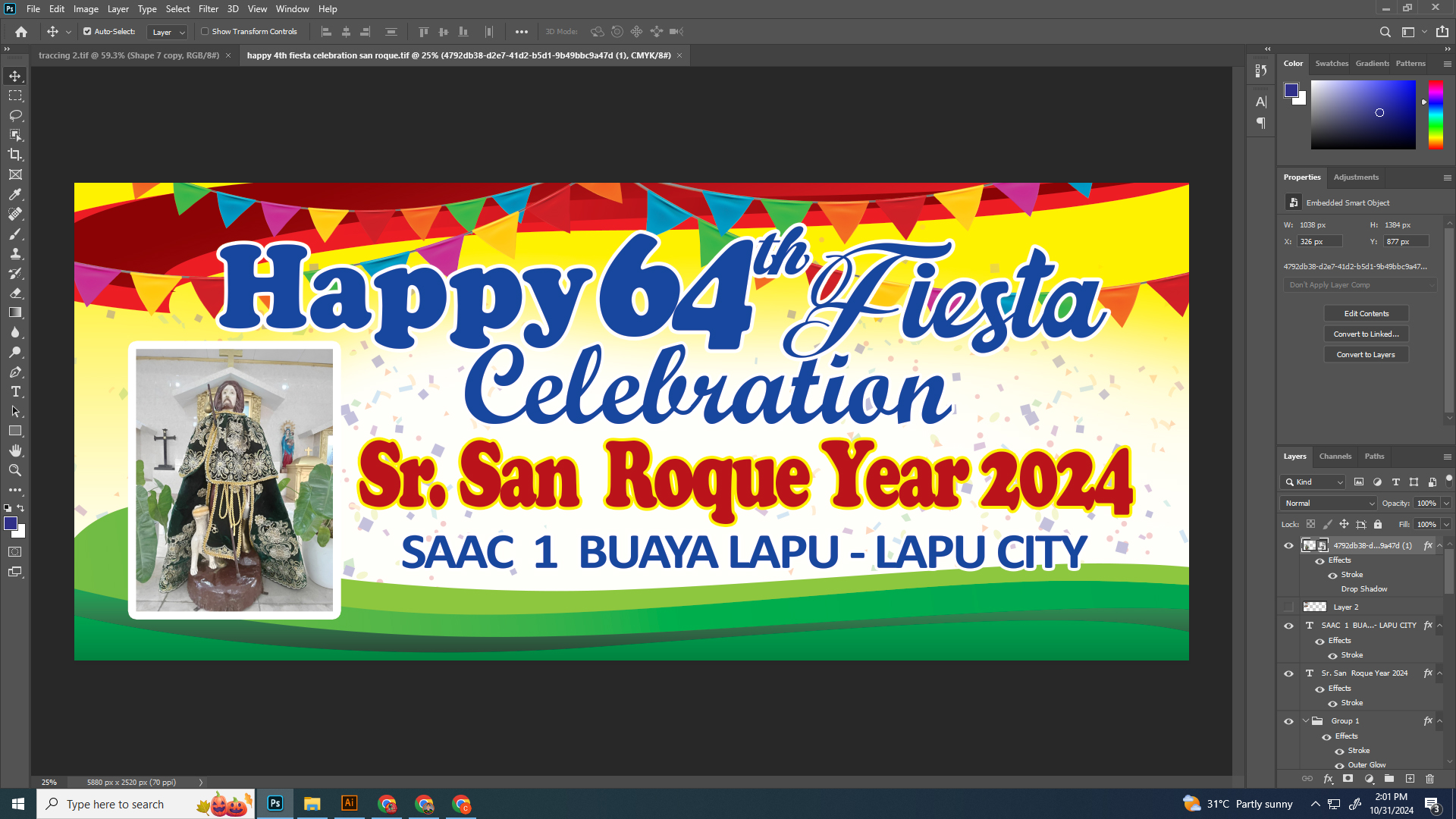The width and height of the screenshot is (1456, 819).
Task: Click the create new group folder icon
Action: click(1389, 779)
